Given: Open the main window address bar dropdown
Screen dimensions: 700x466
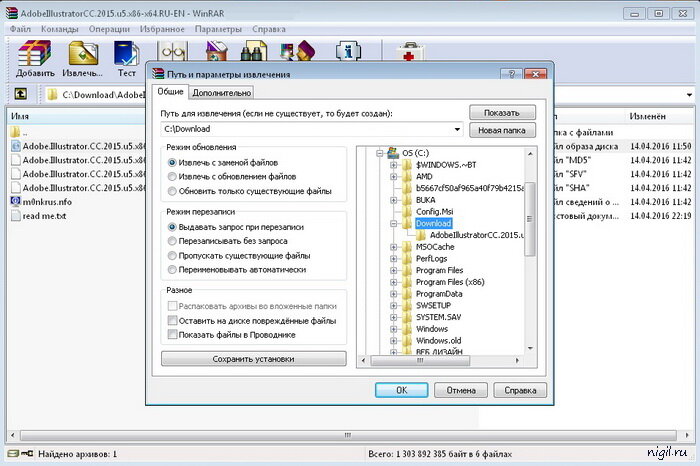Looking at the screenshot, I should coord(689,95).
